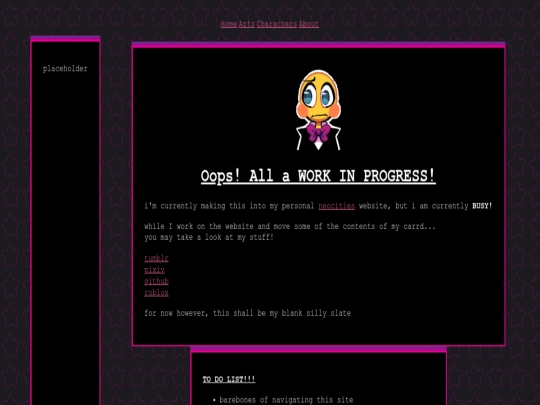540x405 pixels.
Task: Click the 'Oops! All a WORK IN PROGRESS!' heading
Action: 318,176
